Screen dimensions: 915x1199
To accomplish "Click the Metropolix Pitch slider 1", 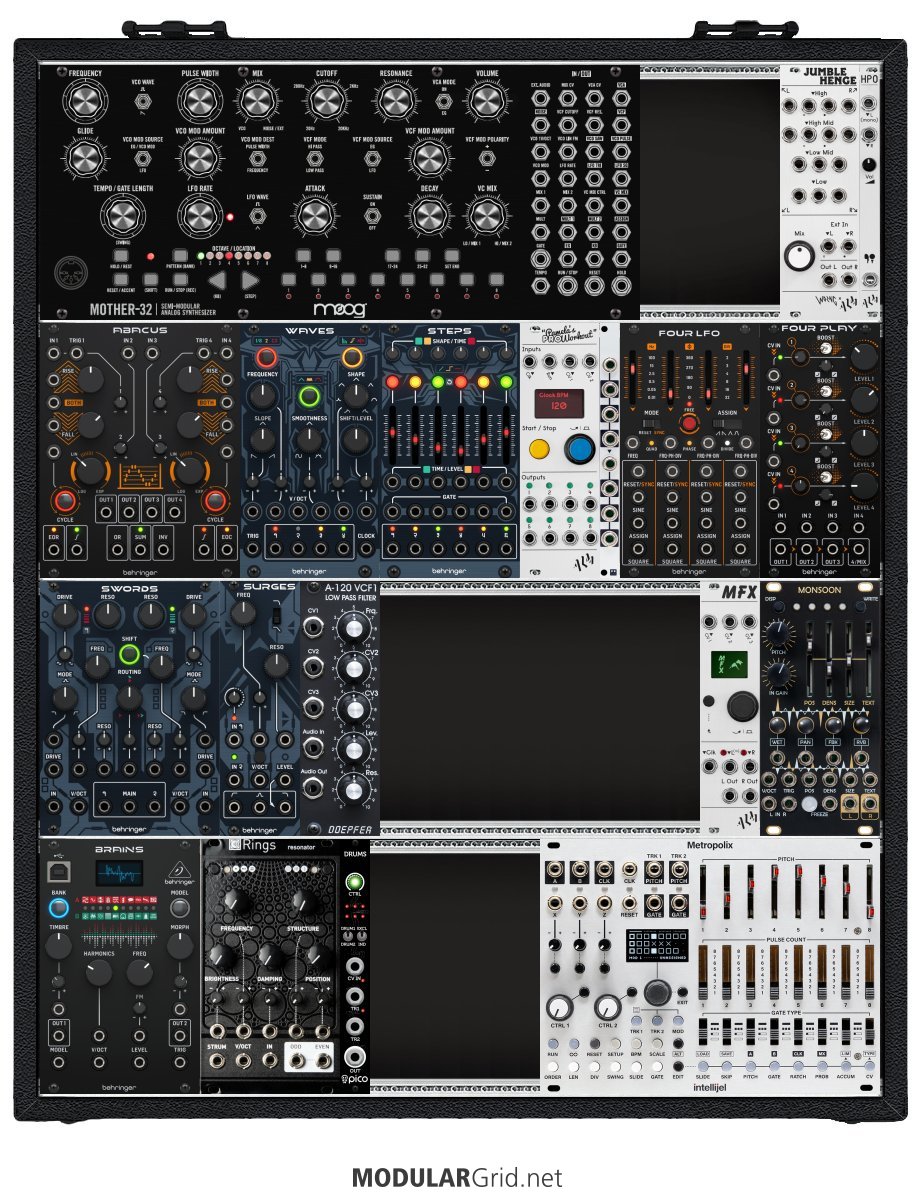I will (703, 891).
